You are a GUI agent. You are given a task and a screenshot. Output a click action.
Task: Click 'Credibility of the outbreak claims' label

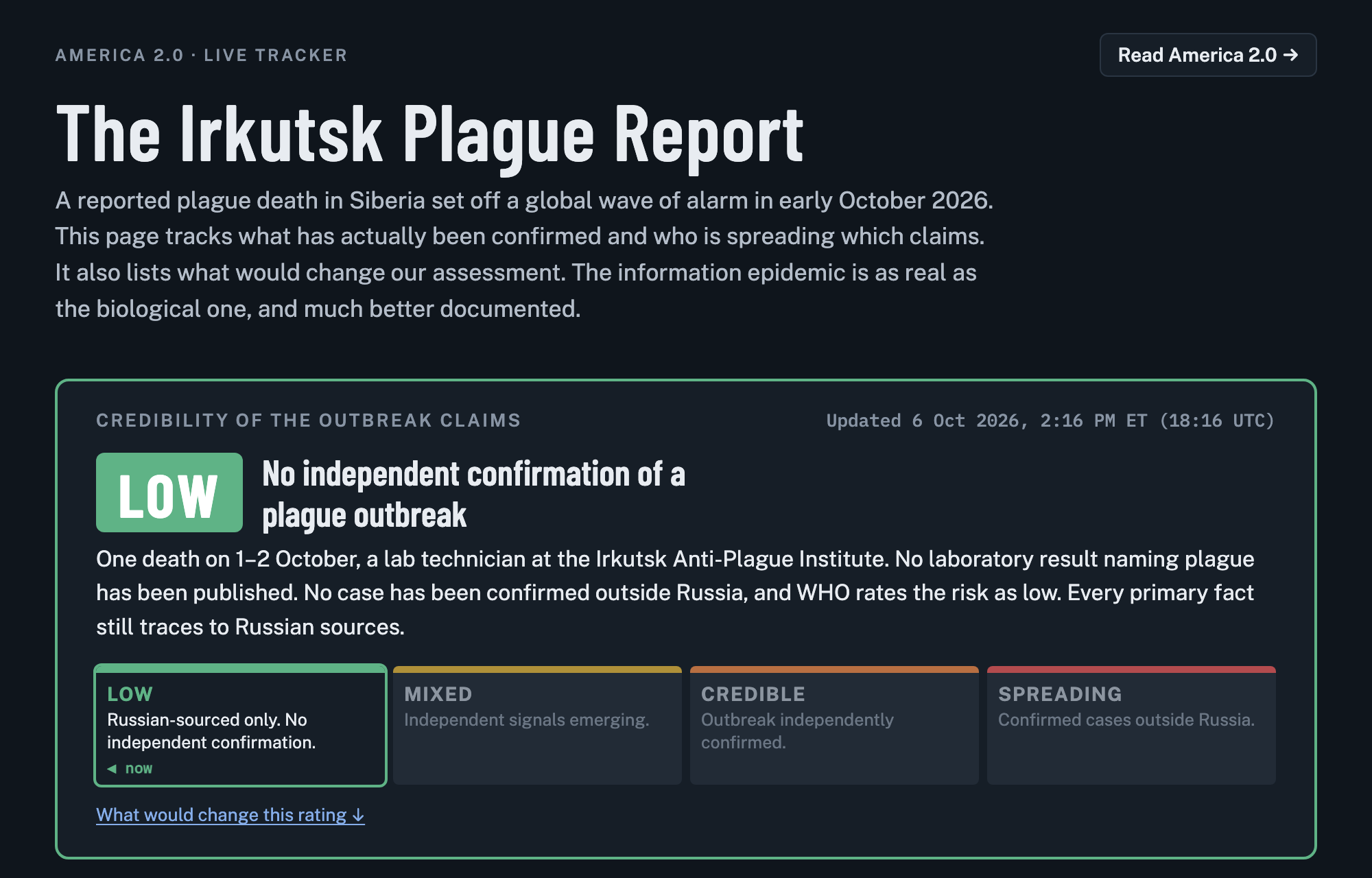pyautogui.click(x=309, y=420)
